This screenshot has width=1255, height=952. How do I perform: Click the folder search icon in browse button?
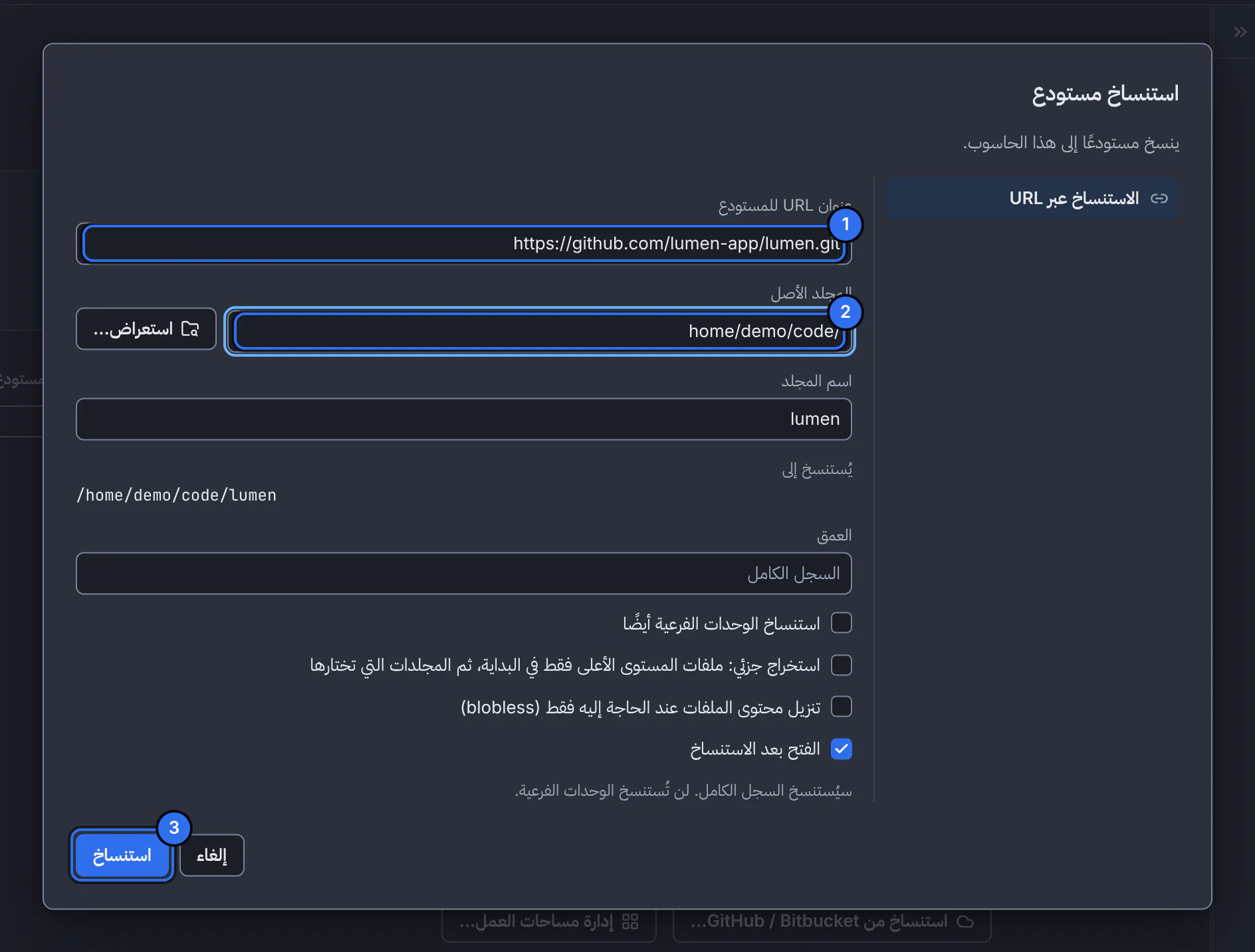tap(190, 329)
